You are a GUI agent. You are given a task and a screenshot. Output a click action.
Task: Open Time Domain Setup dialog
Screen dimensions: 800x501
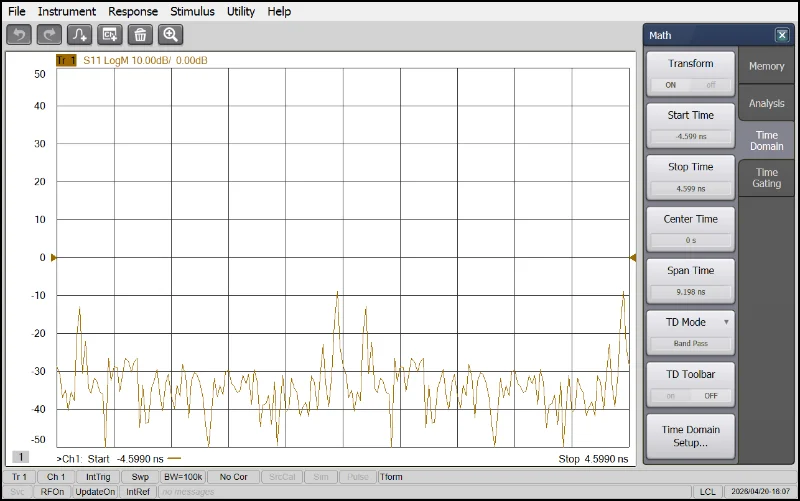[x=690, y=436]
